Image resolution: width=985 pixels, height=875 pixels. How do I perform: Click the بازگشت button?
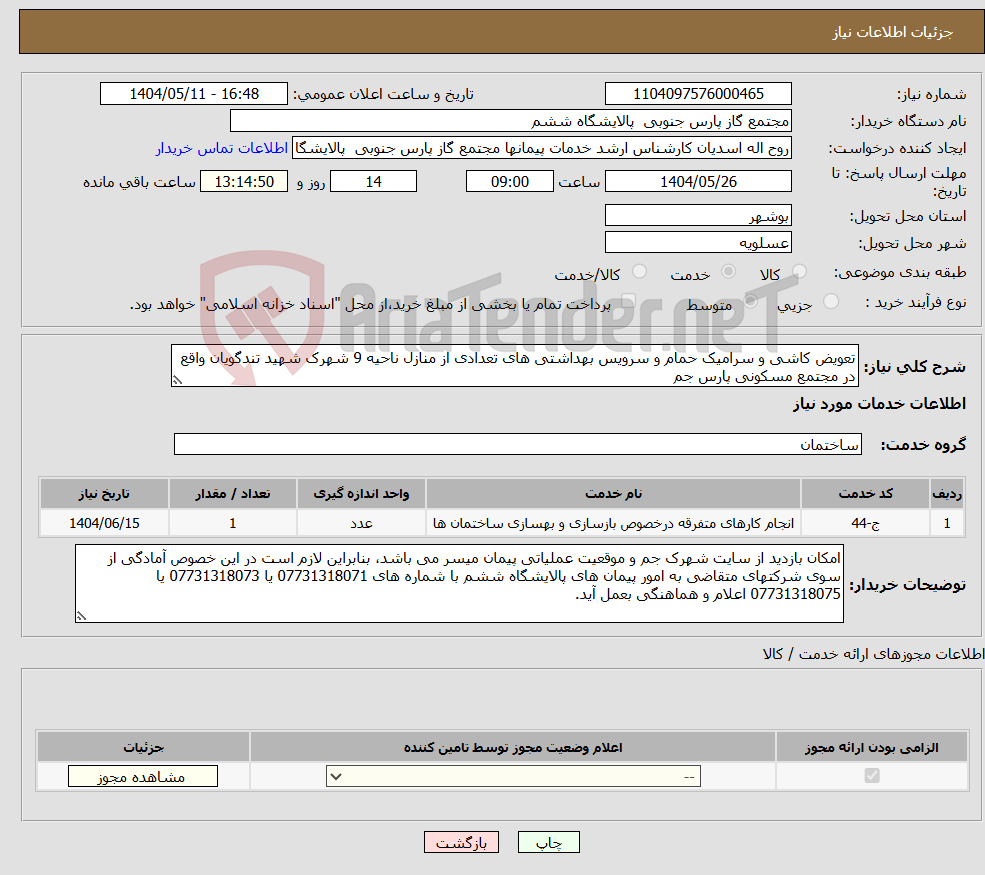tap(461, 842)
